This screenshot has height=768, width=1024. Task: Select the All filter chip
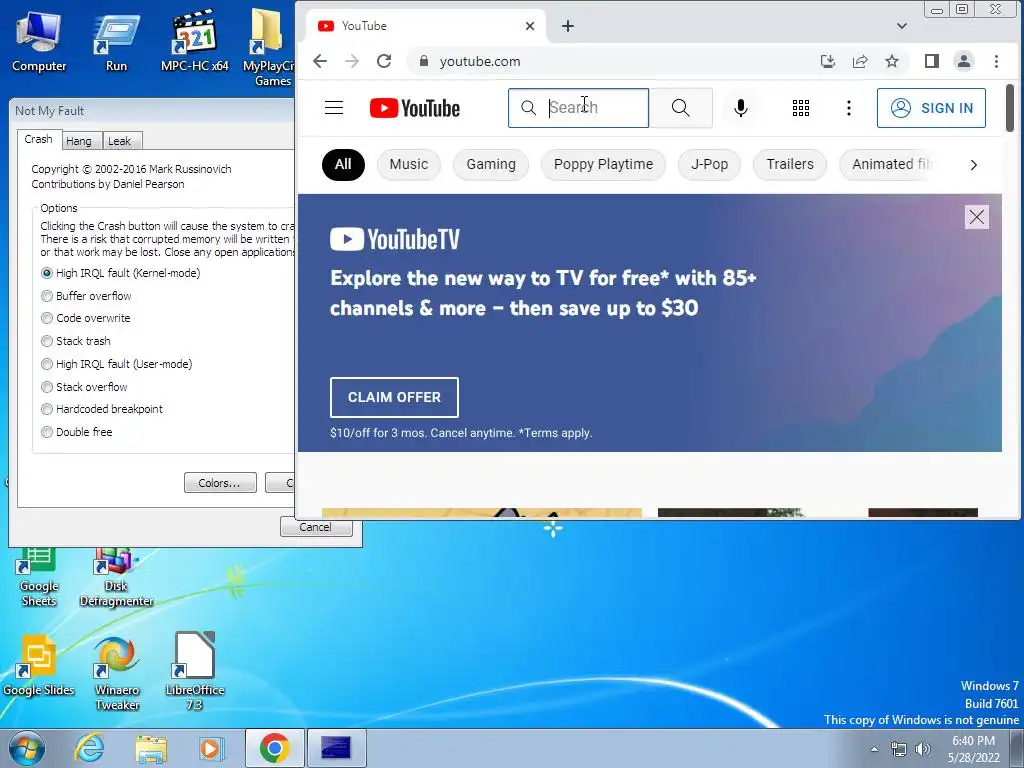click(x=343, y=165)
